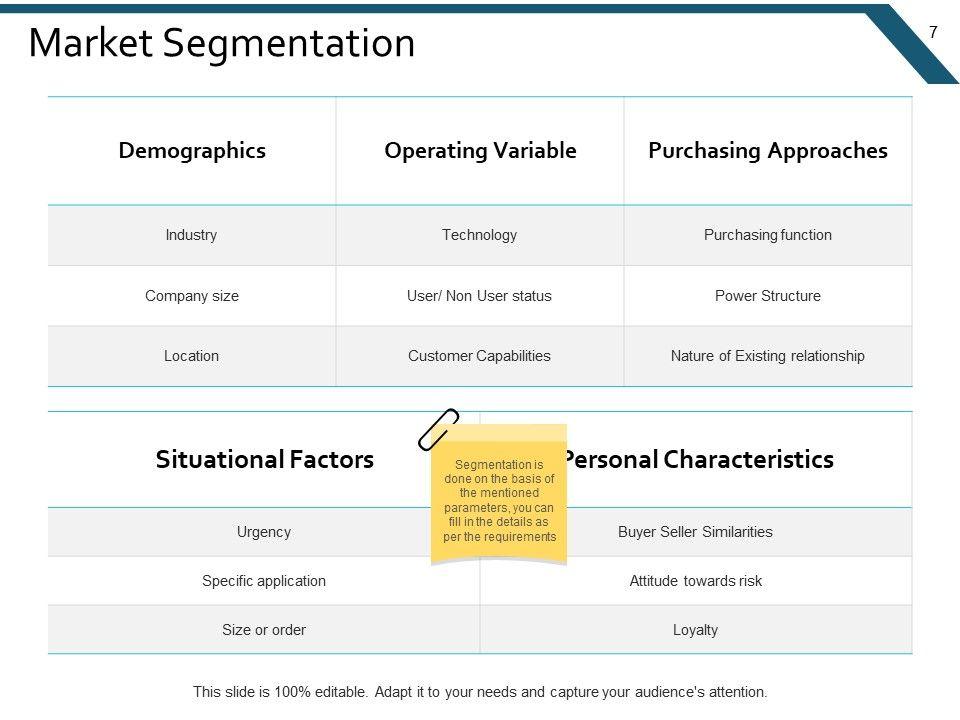
Task: Select the Location cell under Demographics
Action: [x=191, y=356]
